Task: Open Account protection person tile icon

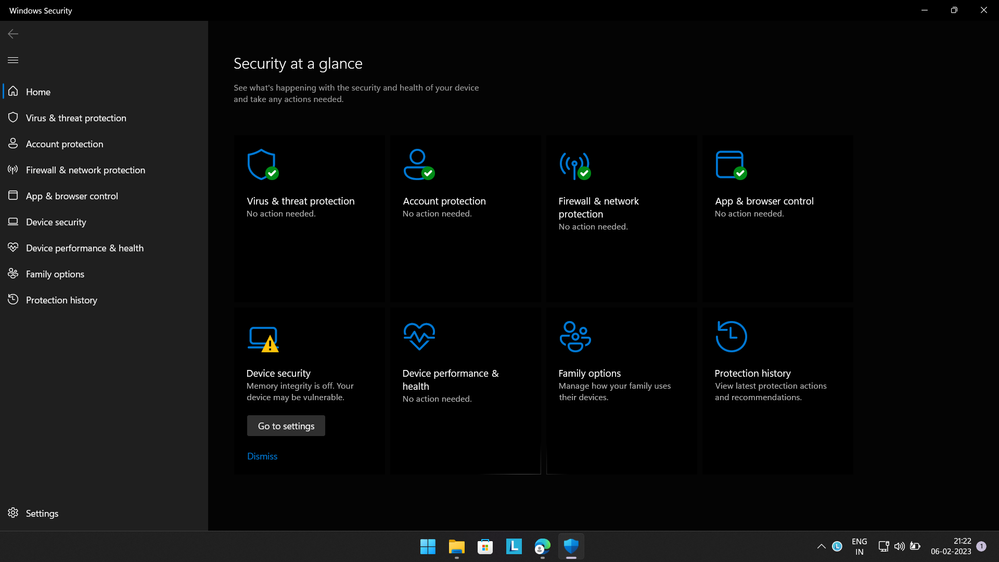Action: pos(419,165)
